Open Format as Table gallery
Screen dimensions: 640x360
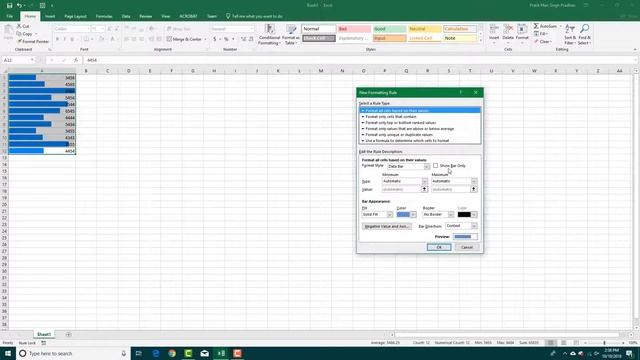pyautogui.click(x=291, y=34)
